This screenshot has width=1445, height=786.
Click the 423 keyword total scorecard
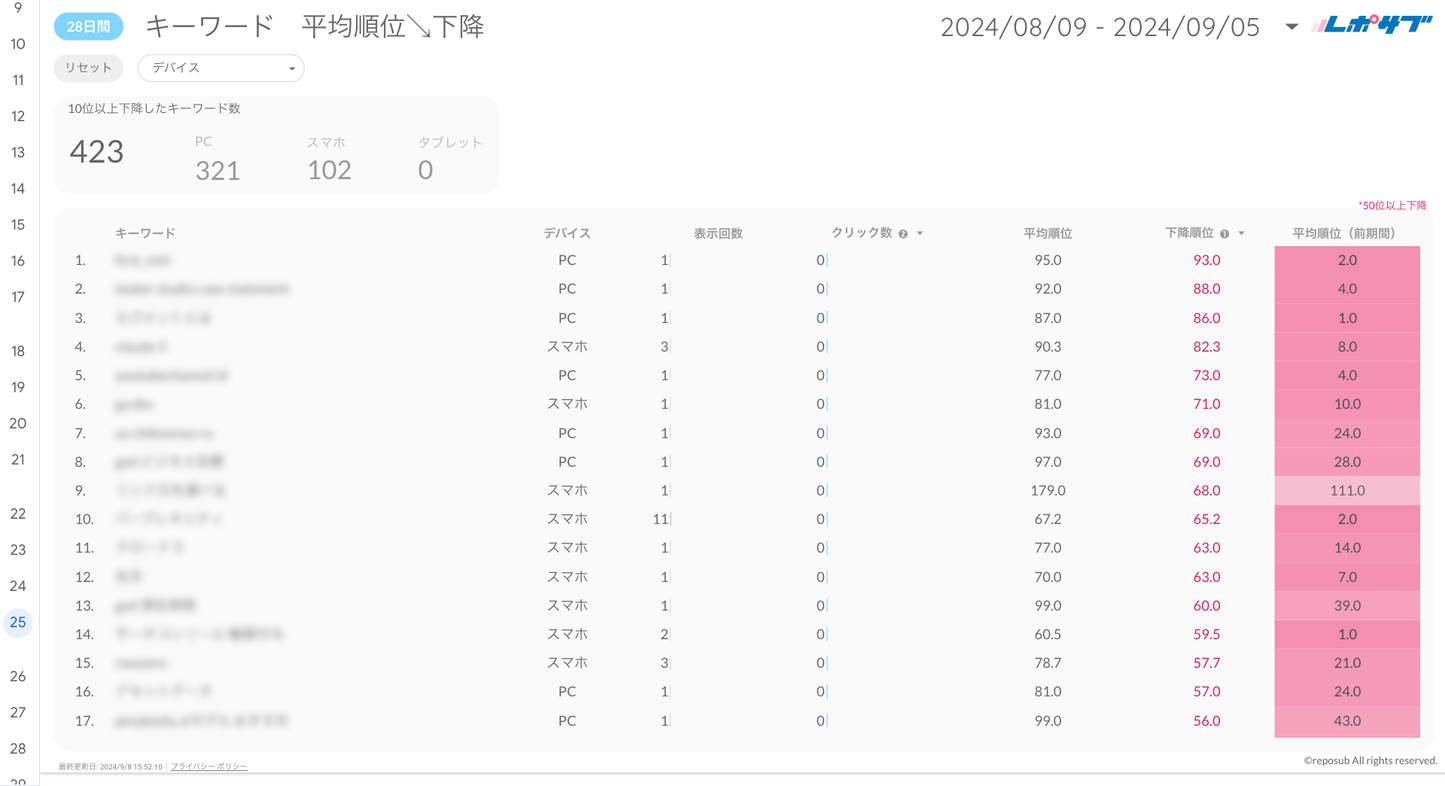pyautogui.click(x=97, y=152)
